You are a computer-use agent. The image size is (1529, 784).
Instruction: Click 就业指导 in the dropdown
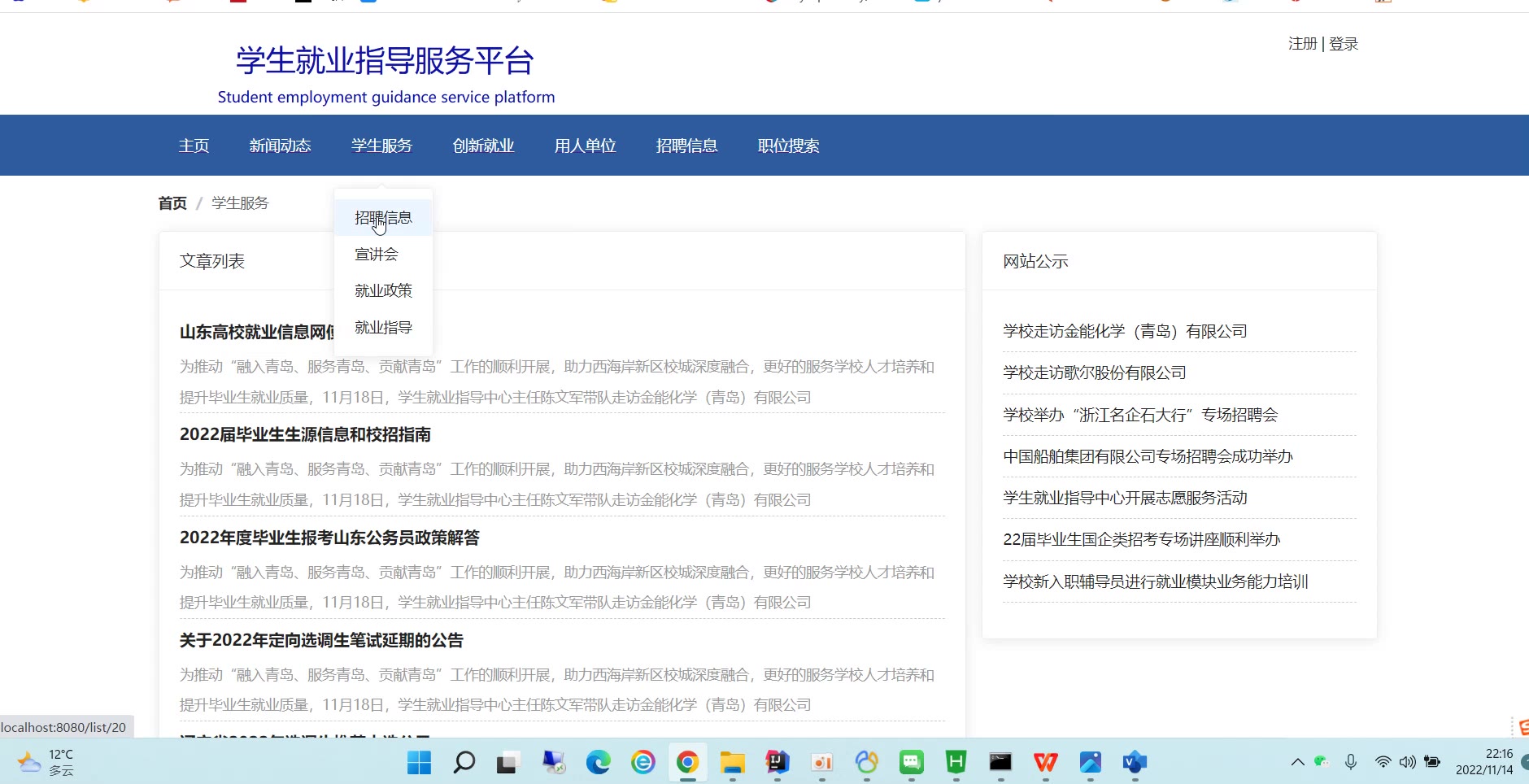(x=383, y=327)
